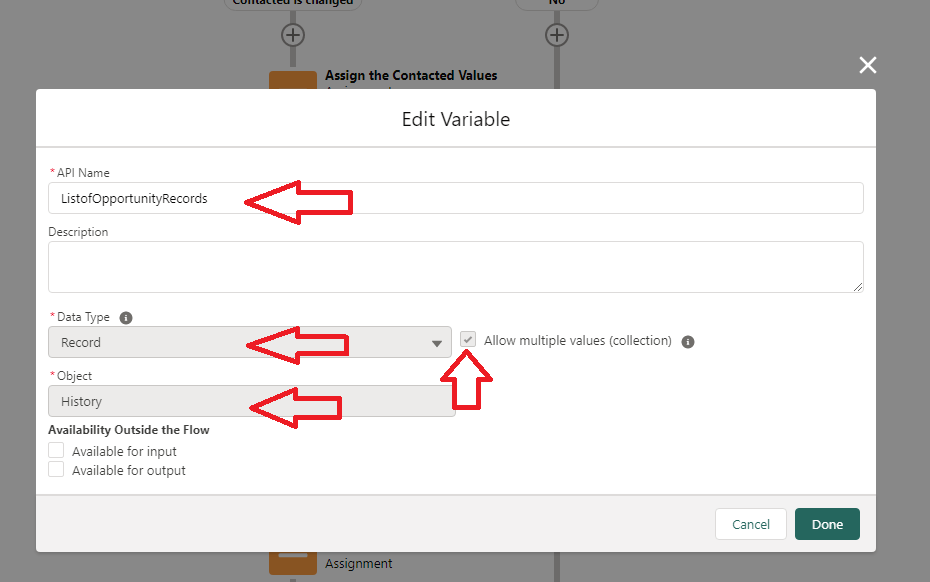Close the Edit Variable dialog with X

867,65
